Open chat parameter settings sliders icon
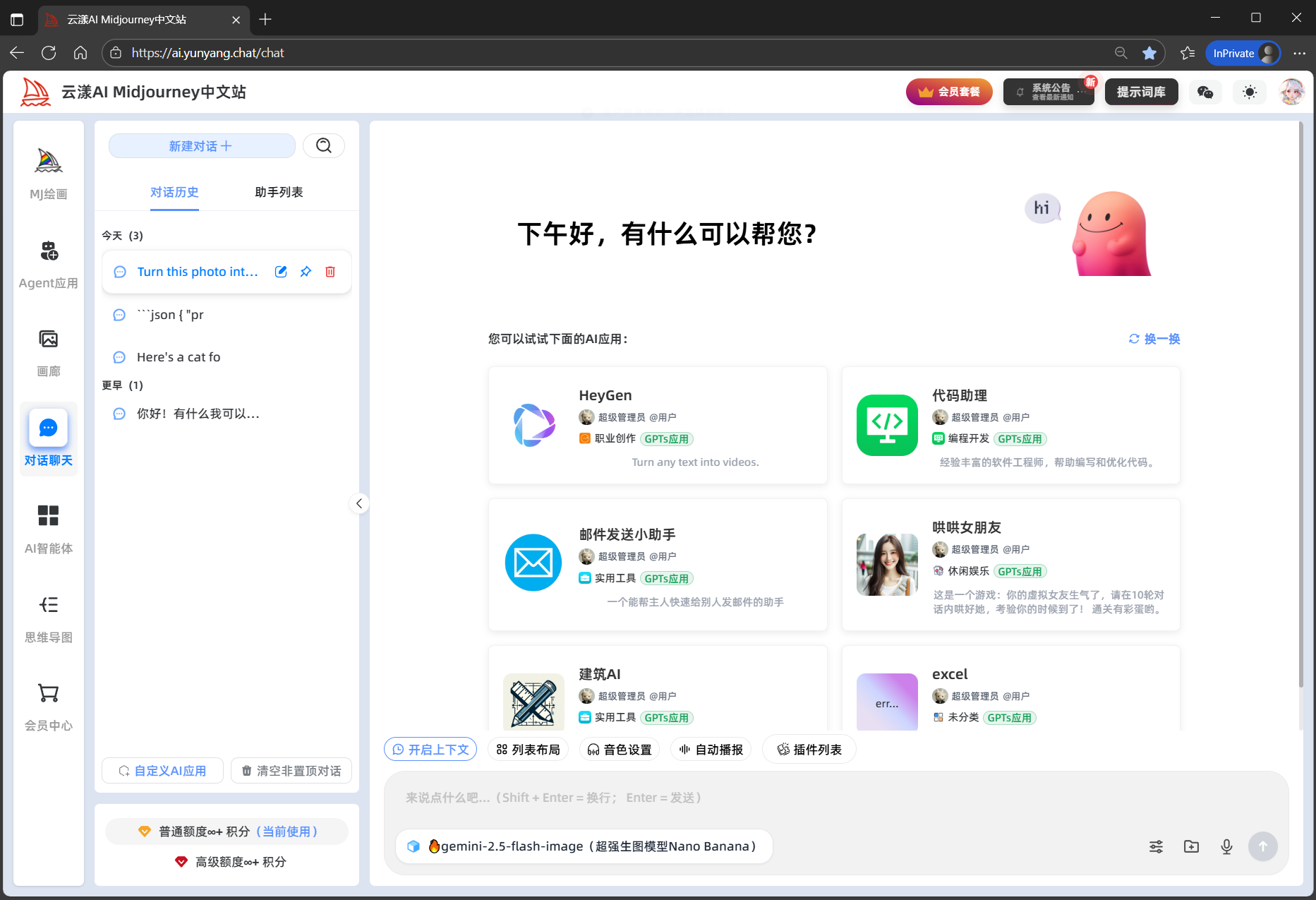This screenshot has height=900, width=1316. click(1156, 846)
